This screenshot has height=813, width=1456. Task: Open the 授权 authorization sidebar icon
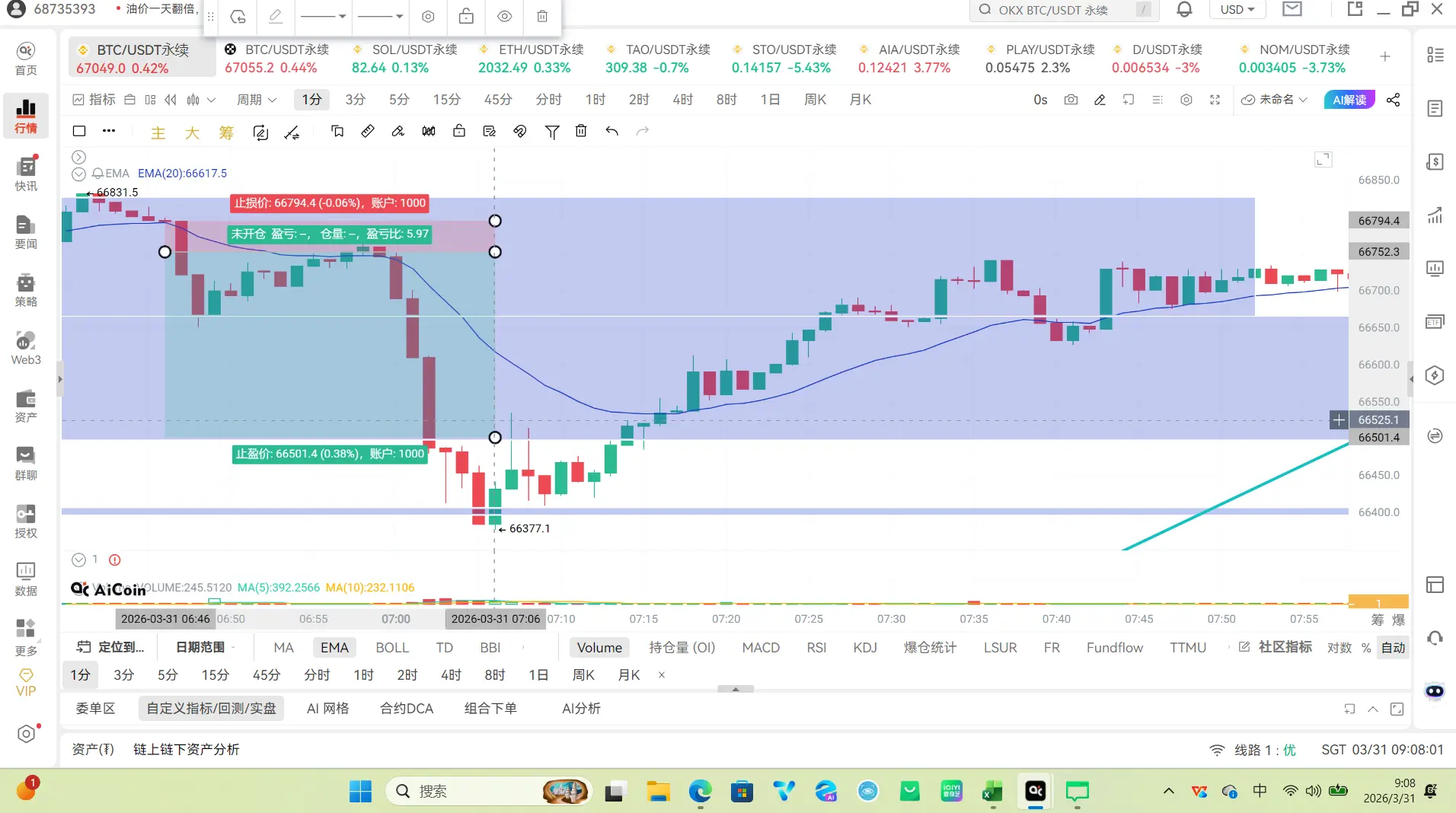(x=26, y=521)
